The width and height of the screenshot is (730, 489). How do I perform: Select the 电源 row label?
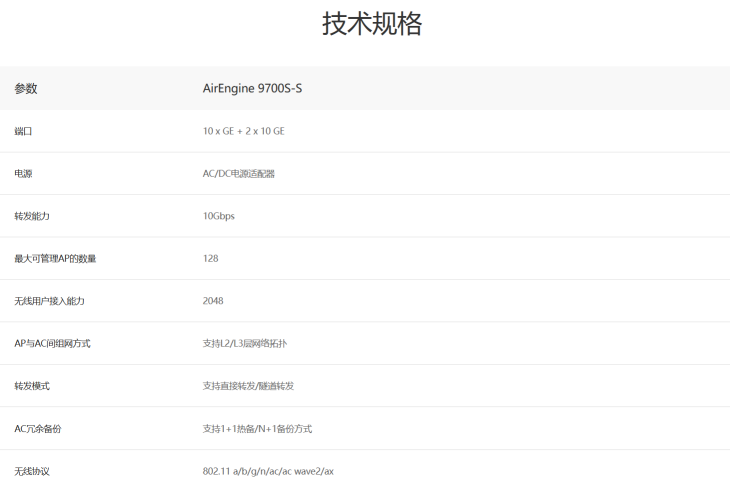click(23, 174)
